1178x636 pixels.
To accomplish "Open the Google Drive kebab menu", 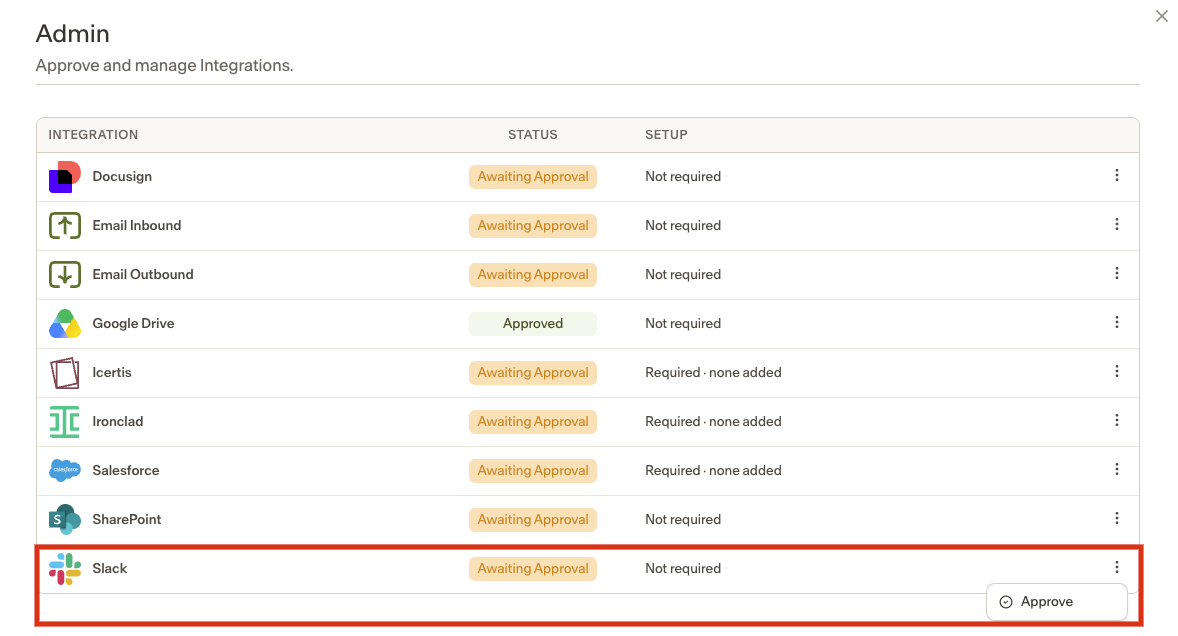I will [x=1117, y=322].
